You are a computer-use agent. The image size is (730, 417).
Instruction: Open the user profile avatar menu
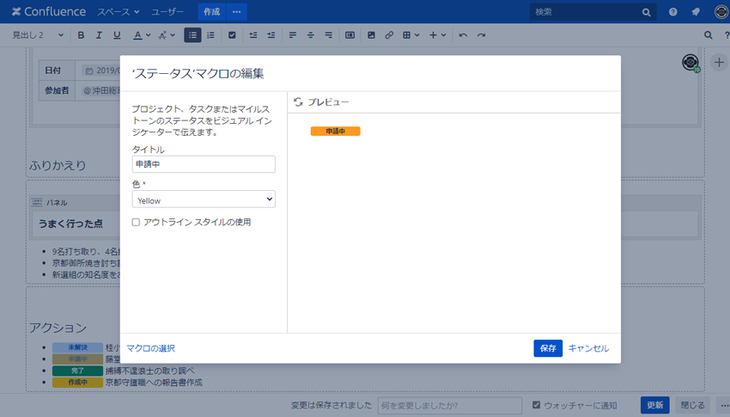click(721, 12)
